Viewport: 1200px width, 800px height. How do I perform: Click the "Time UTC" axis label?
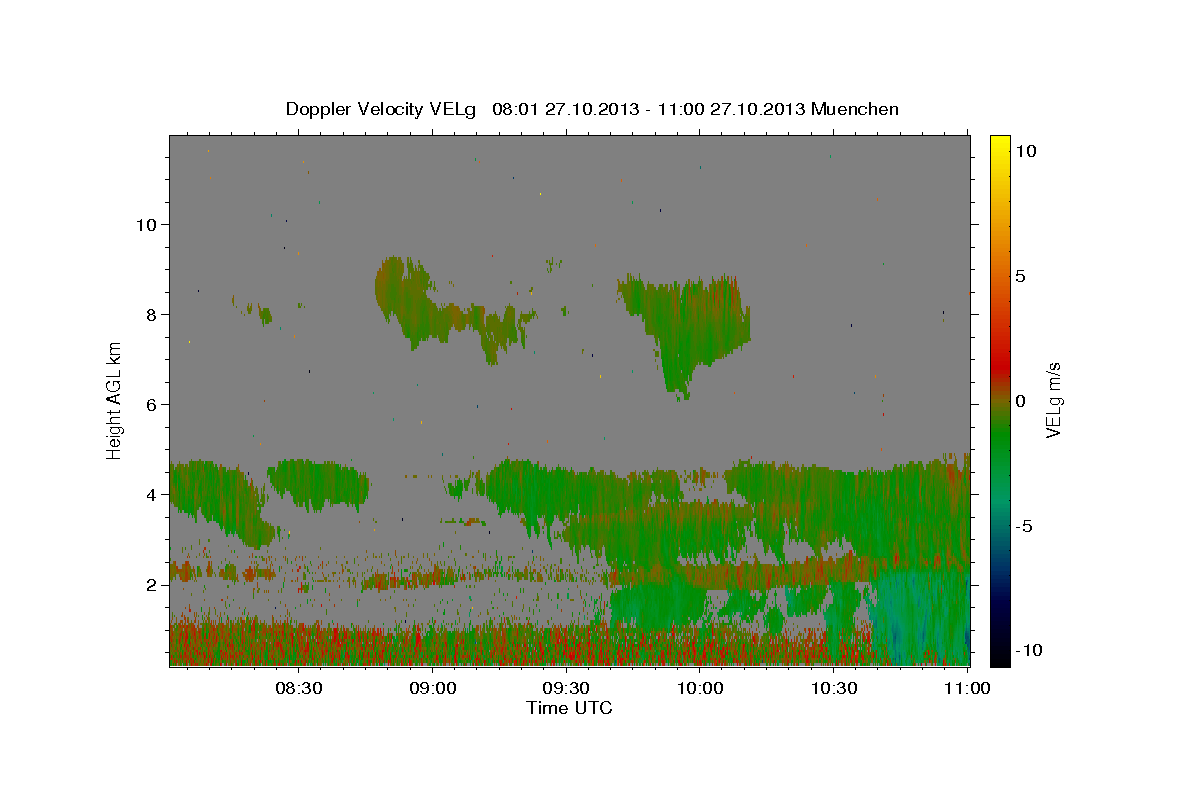[x=569, y=708]
